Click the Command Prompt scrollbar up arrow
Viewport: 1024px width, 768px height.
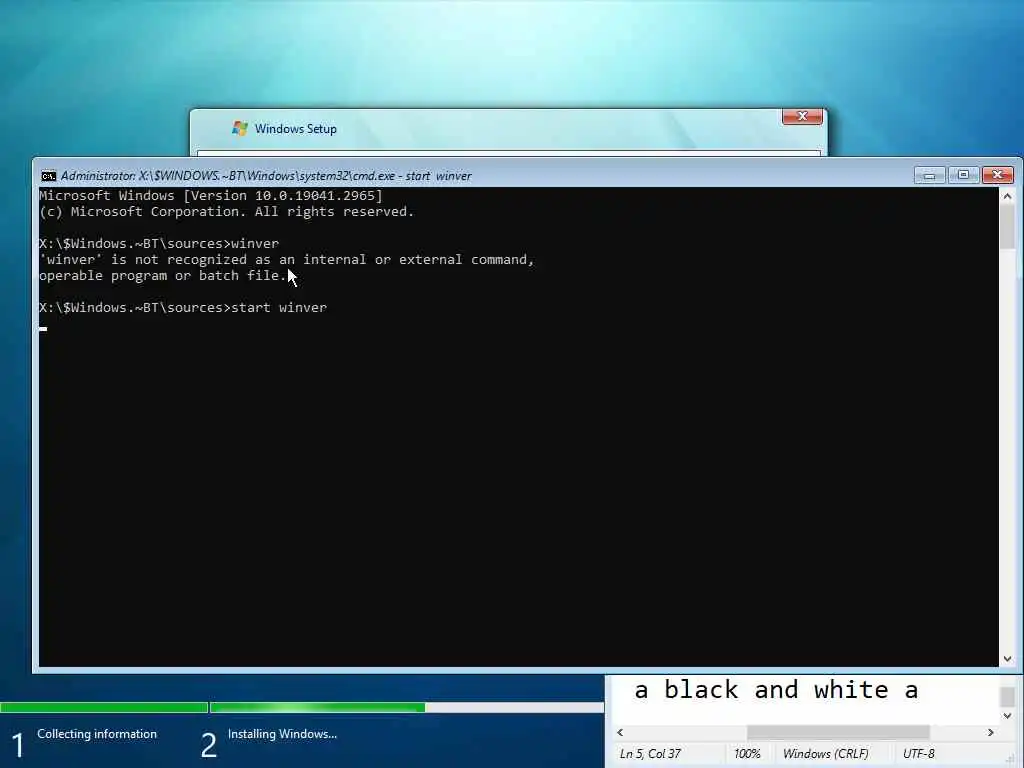1007,196
